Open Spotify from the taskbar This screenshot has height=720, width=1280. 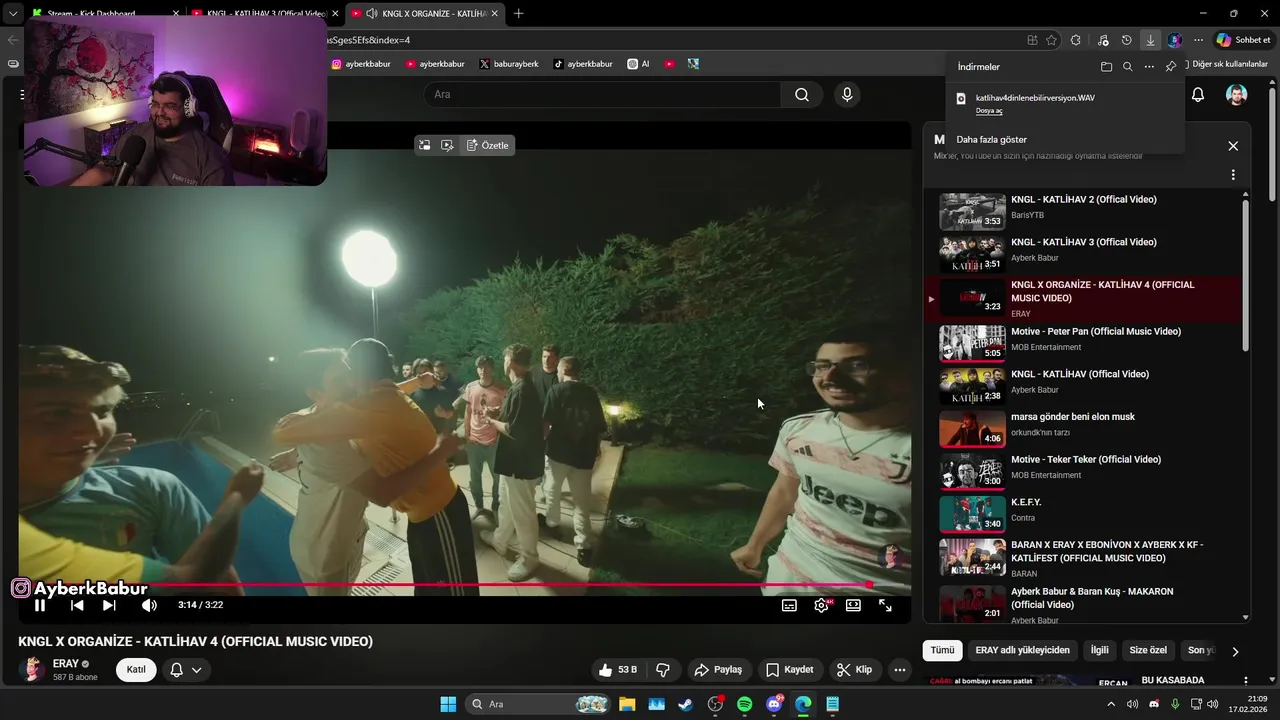click(x=745, y=704)
